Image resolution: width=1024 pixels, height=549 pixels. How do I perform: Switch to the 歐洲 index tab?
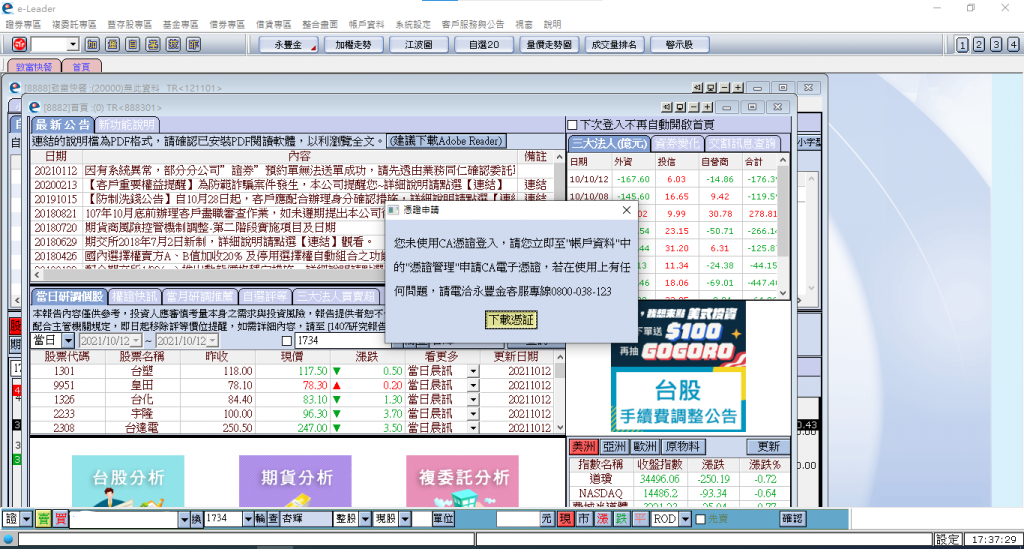point(645,447)
